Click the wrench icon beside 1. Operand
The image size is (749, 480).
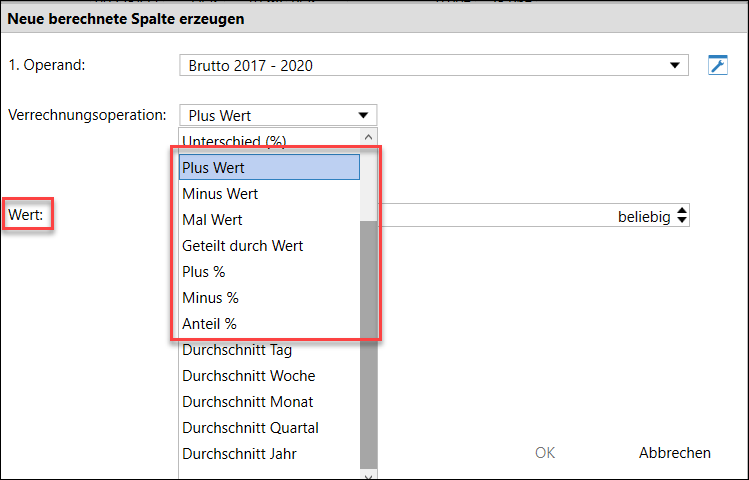point(717,65)
